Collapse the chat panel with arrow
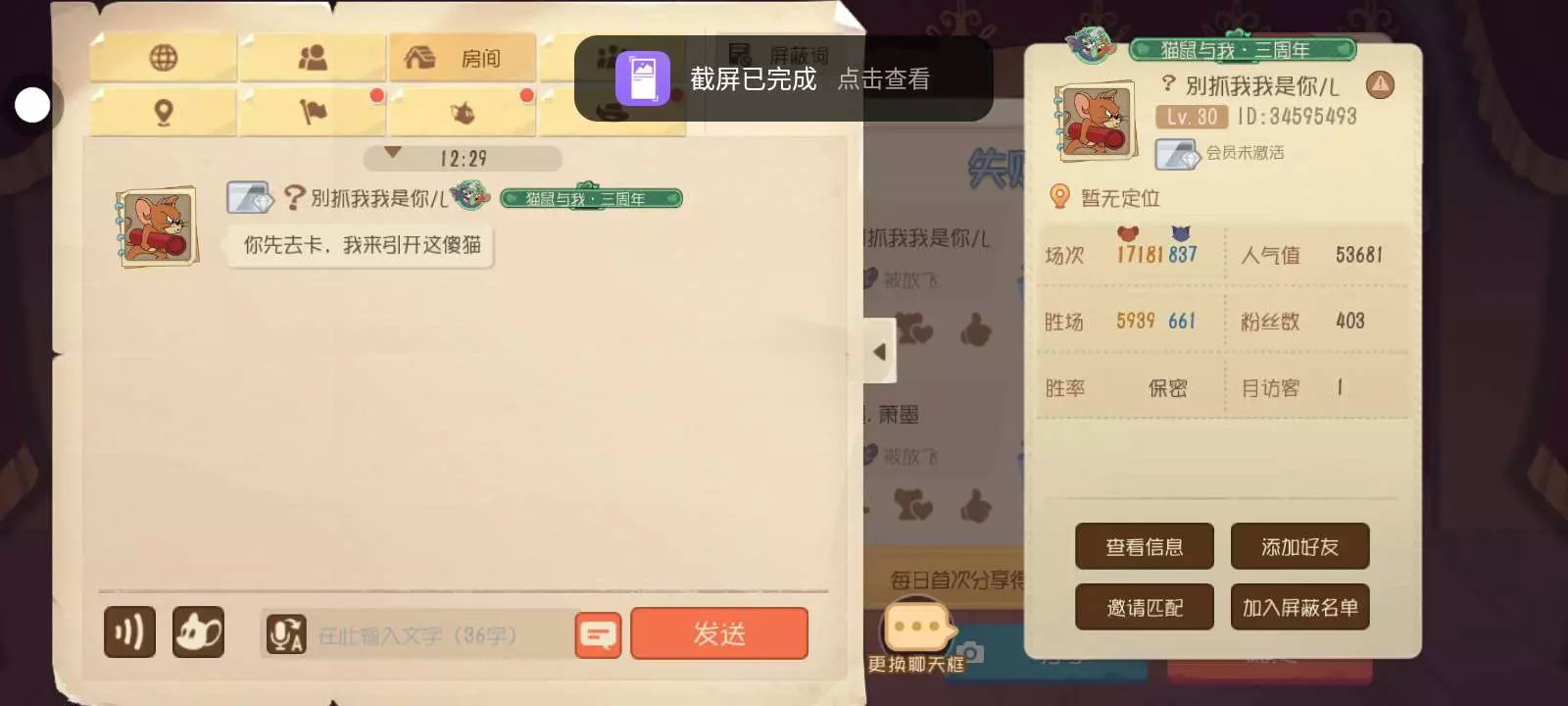 [x=879, y=351]
